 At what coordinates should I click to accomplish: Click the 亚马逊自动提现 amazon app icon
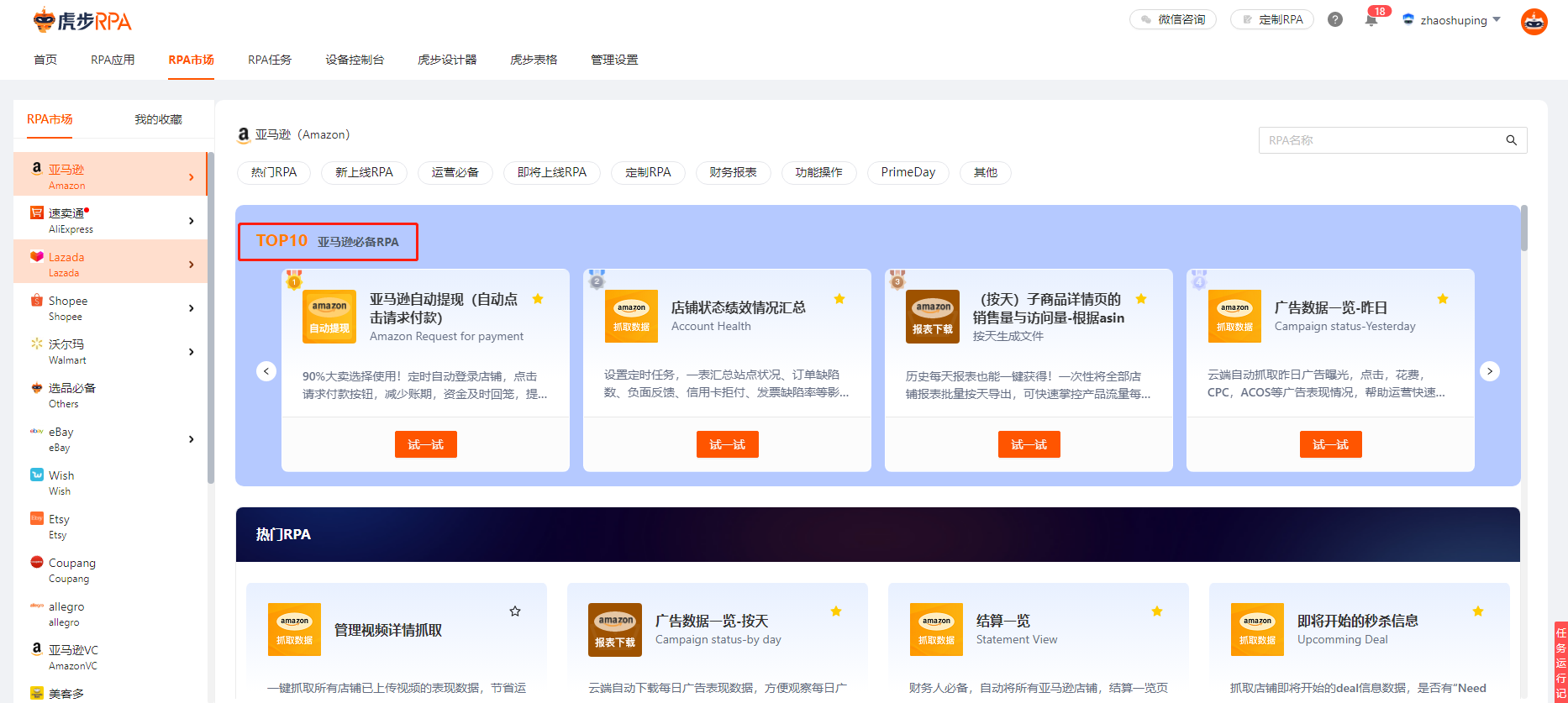329,317
